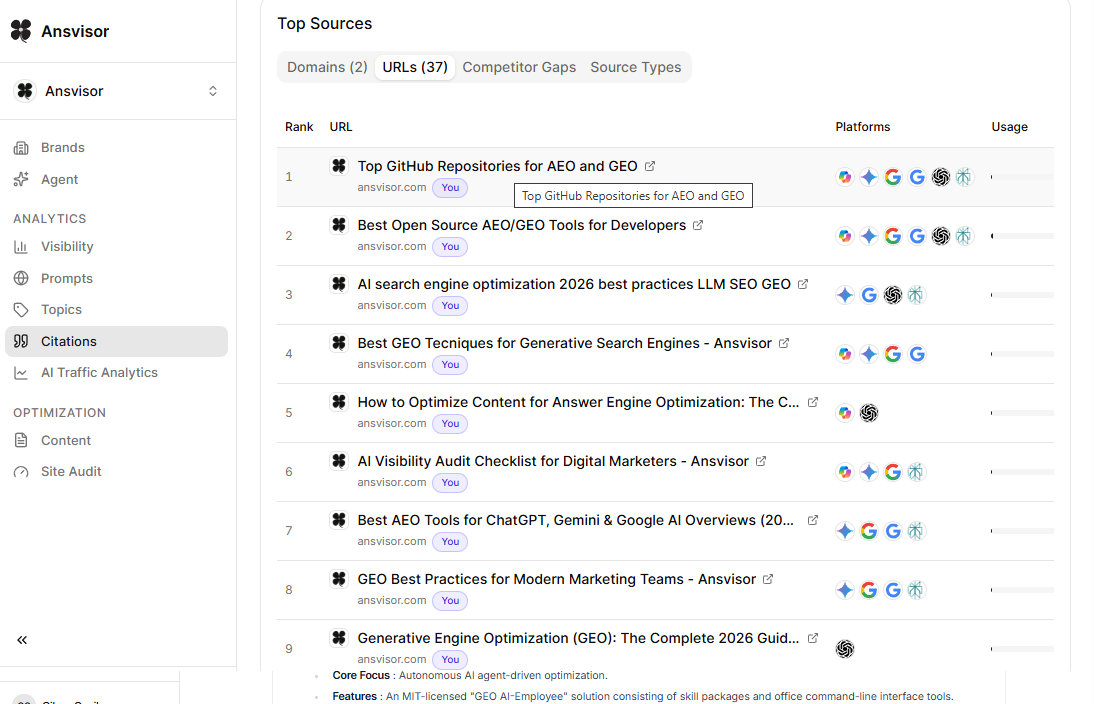Open external link icon for Generative Engine Optimization guide

pos(813,638)
